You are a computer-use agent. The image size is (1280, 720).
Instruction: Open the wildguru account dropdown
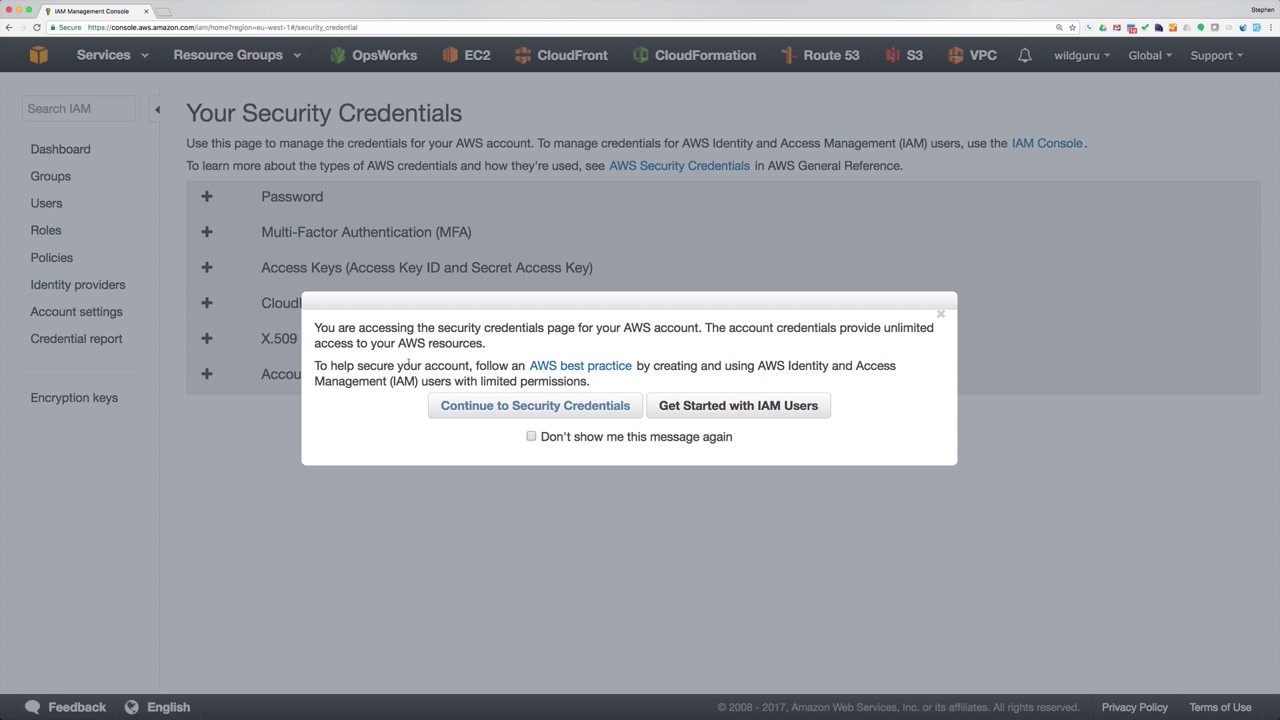1082,55
